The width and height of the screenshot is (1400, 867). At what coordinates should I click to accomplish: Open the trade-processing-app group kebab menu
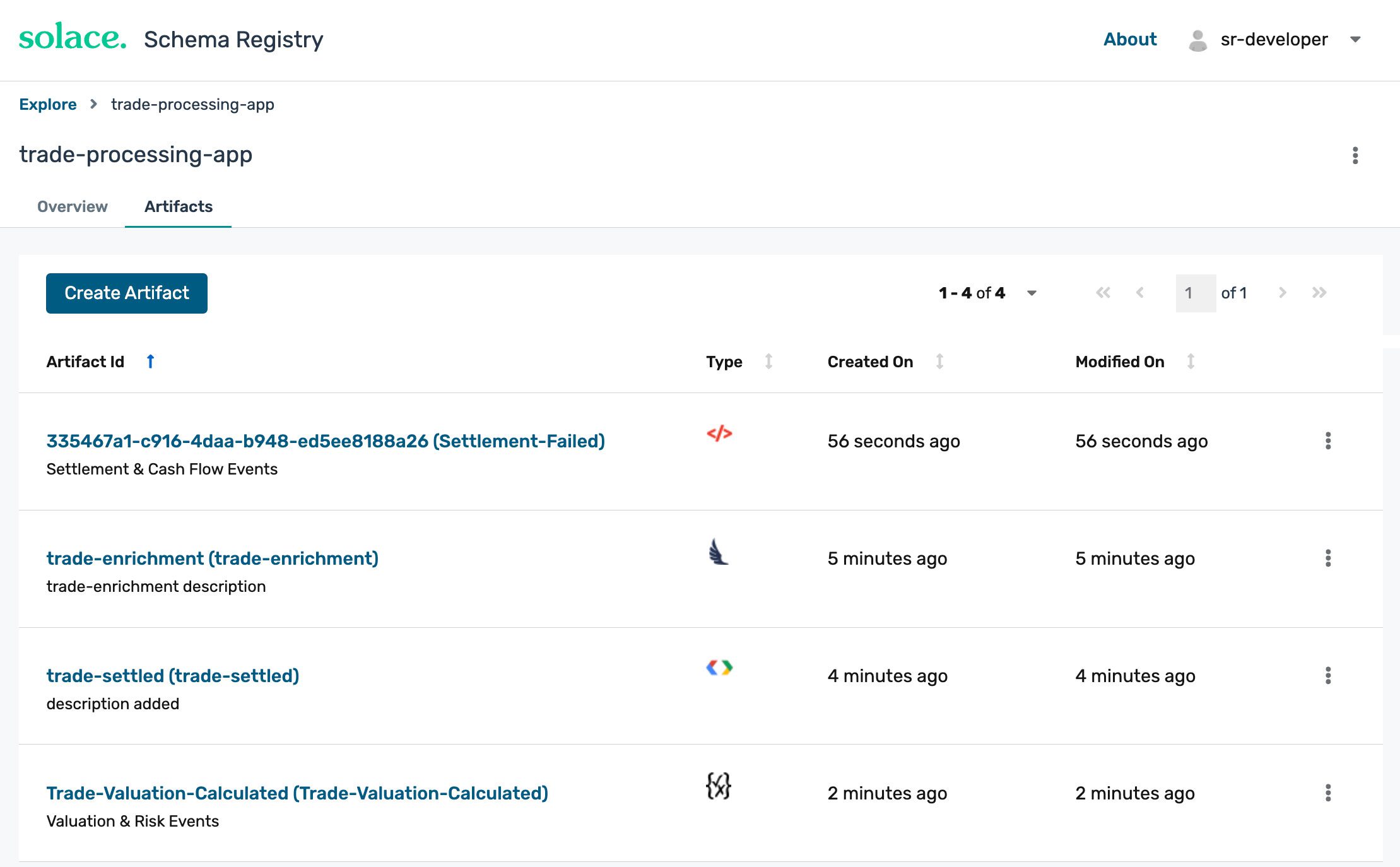pos(1355,155)
